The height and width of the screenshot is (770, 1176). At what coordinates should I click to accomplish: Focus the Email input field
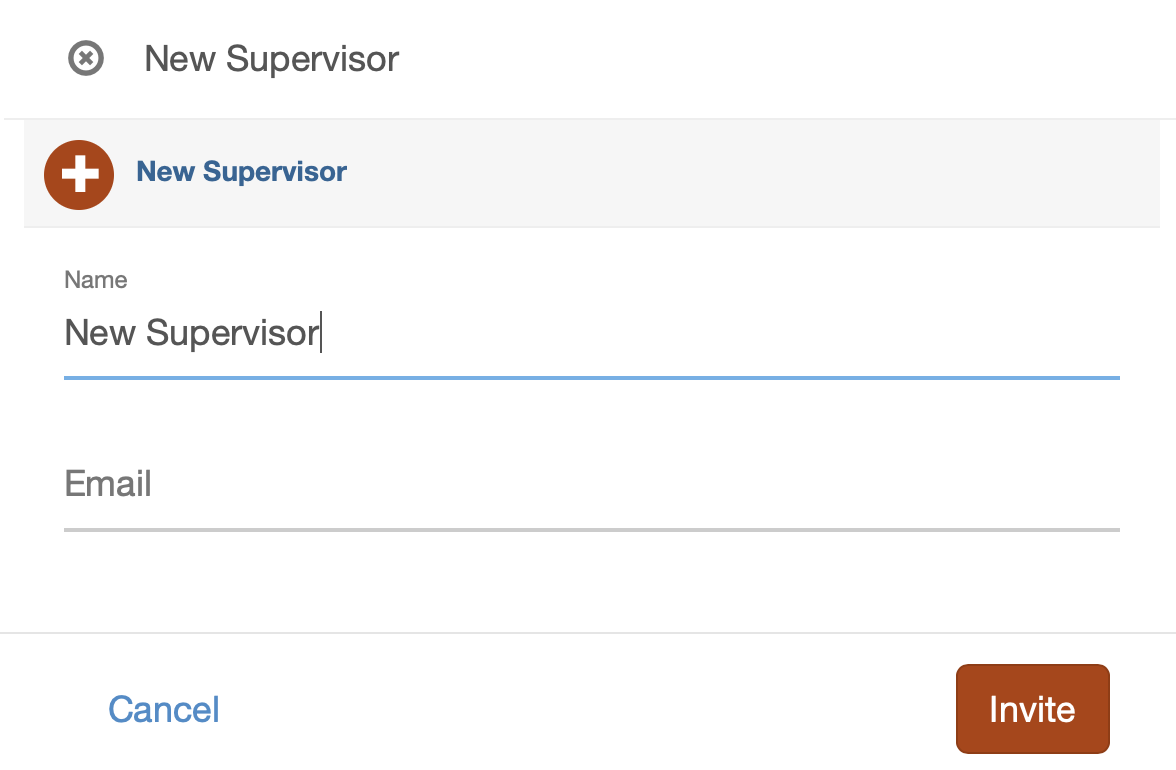[592, 484]
